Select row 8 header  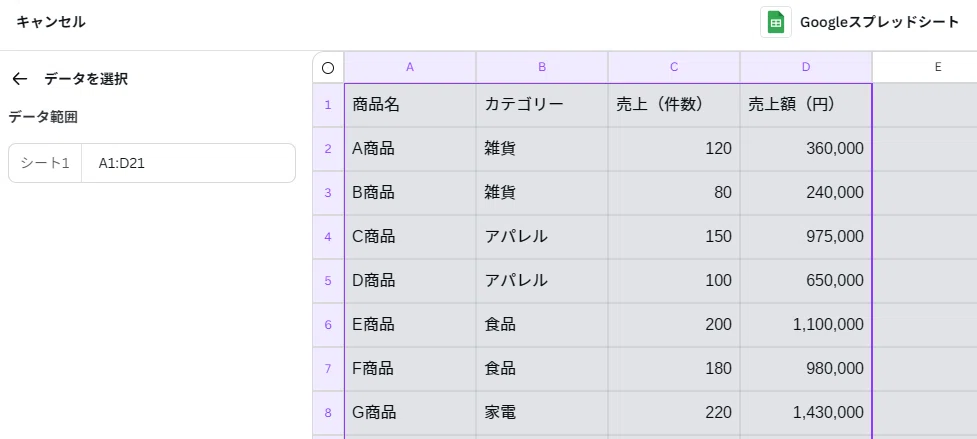point(328,413)
